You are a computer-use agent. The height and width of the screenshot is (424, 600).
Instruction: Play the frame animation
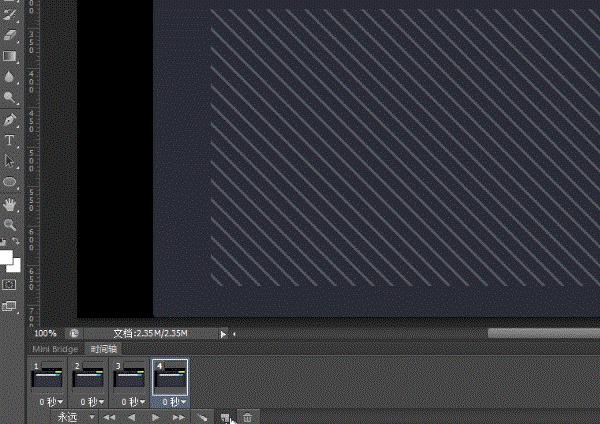(155, 417)
